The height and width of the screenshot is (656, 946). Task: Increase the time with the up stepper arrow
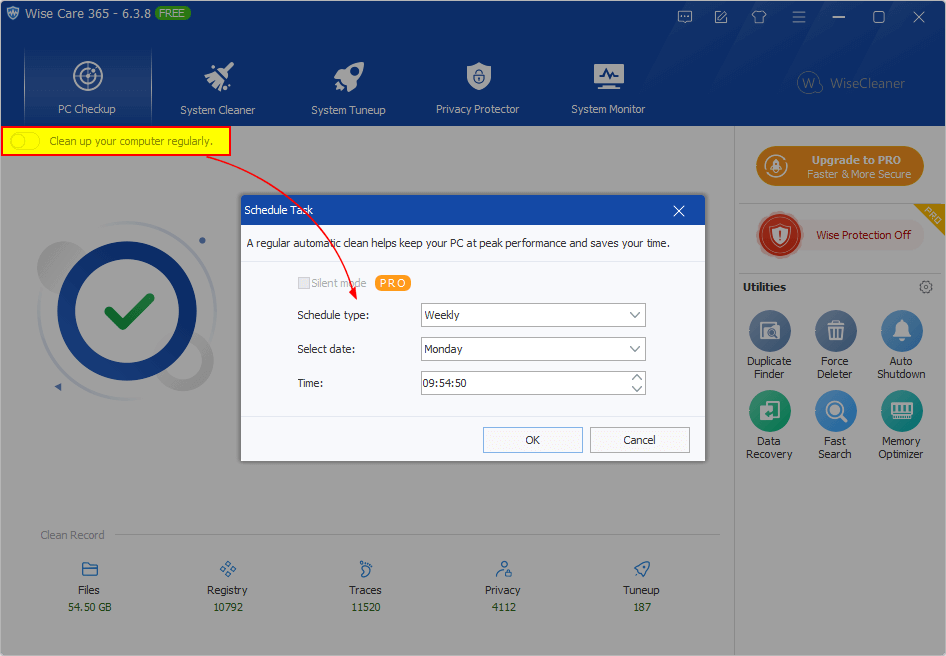[x=636, y=377]
